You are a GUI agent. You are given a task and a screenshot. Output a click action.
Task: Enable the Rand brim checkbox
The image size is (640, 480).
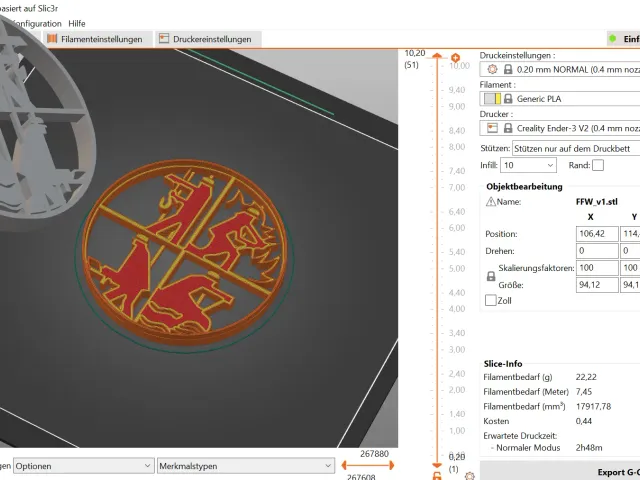pyautogui.click(x=598, y=165)
